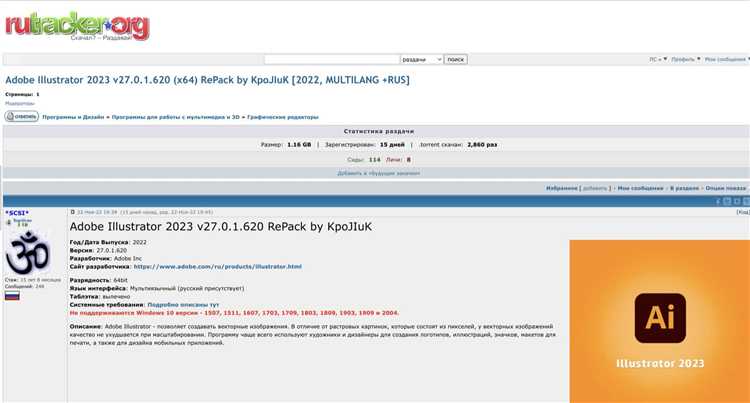Click the rutracker.org logo
Viewport: 750px width, 403px height.
(x=77, y=26)
